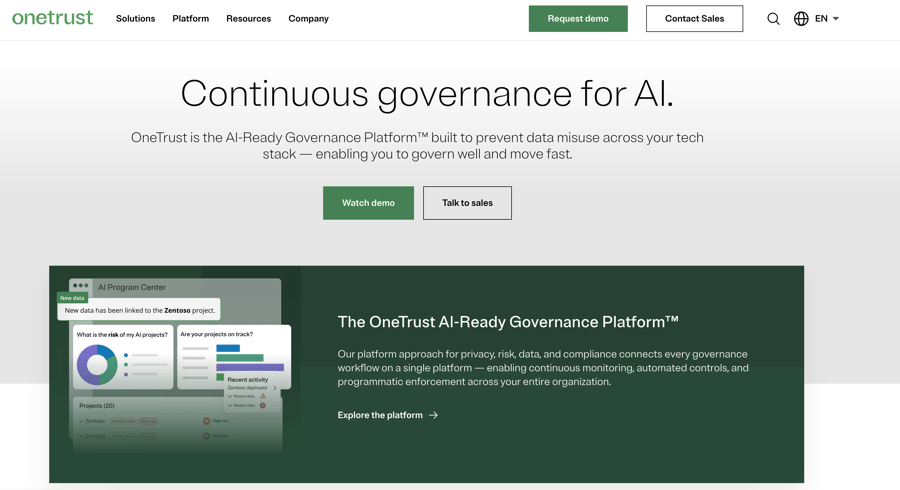Click the OneTrust logo

[52, 18]
